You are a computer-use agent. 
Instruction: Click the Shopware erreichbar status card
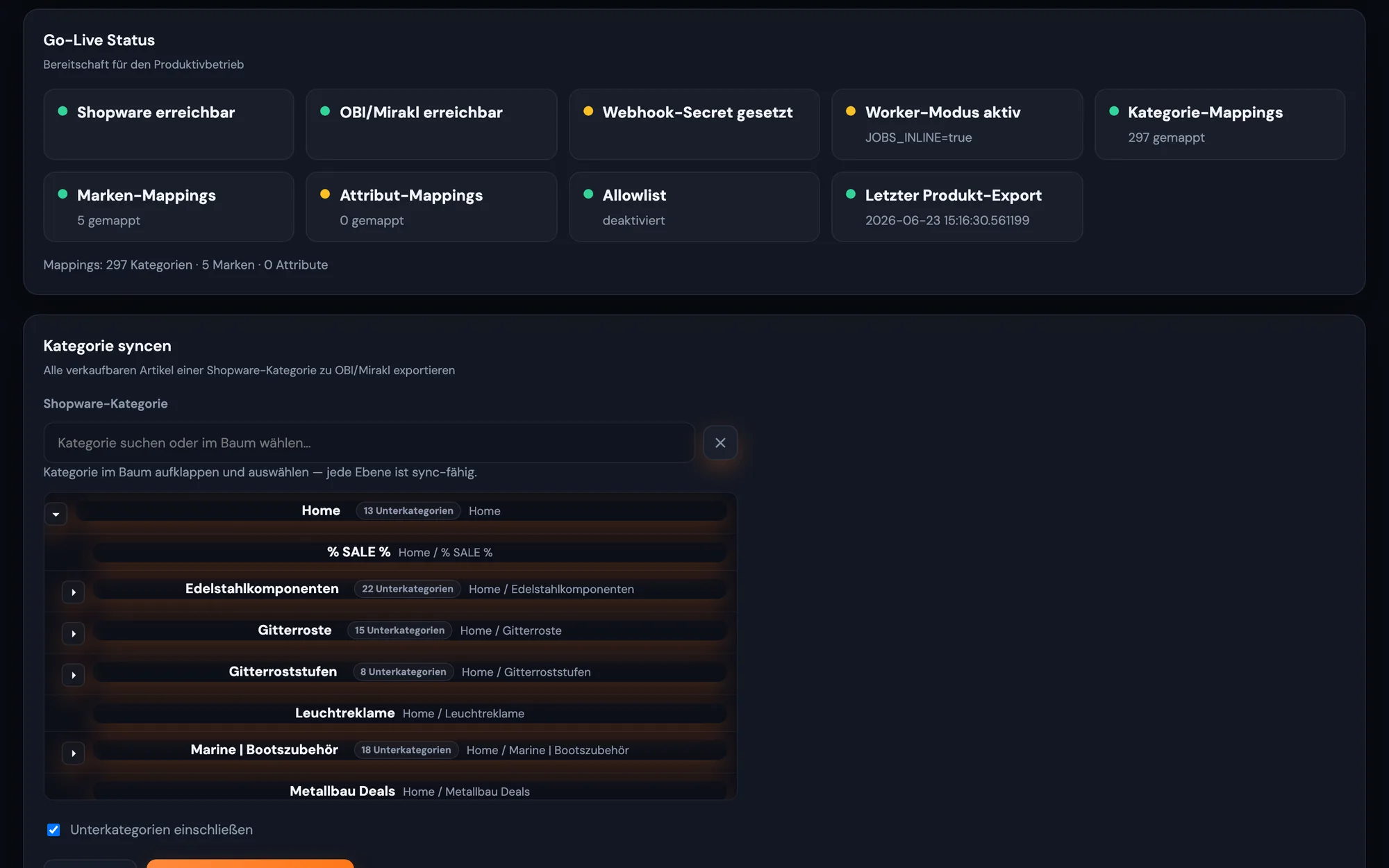[169, 124]
